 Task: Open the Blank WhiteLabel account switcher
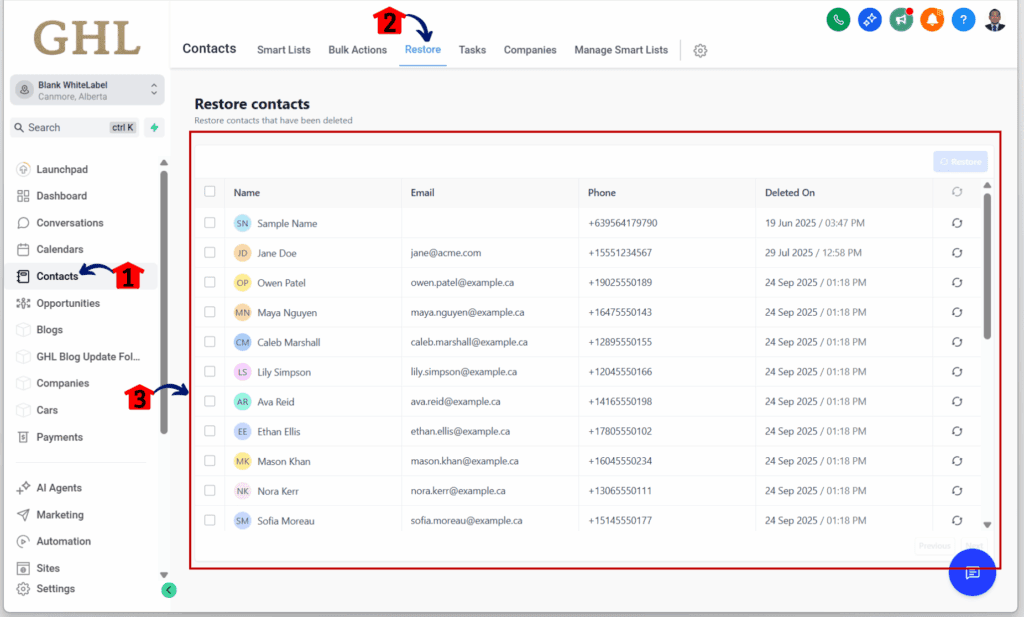point(88,89)
